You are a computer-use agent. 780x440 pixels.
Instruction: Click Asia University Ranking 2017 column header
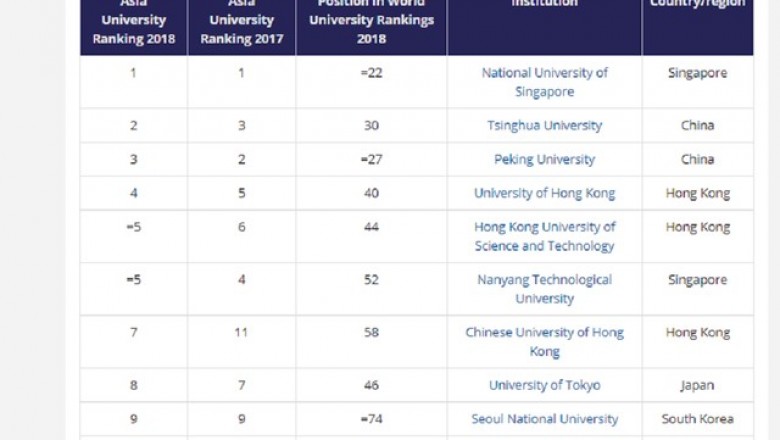(x=242, y=24)
